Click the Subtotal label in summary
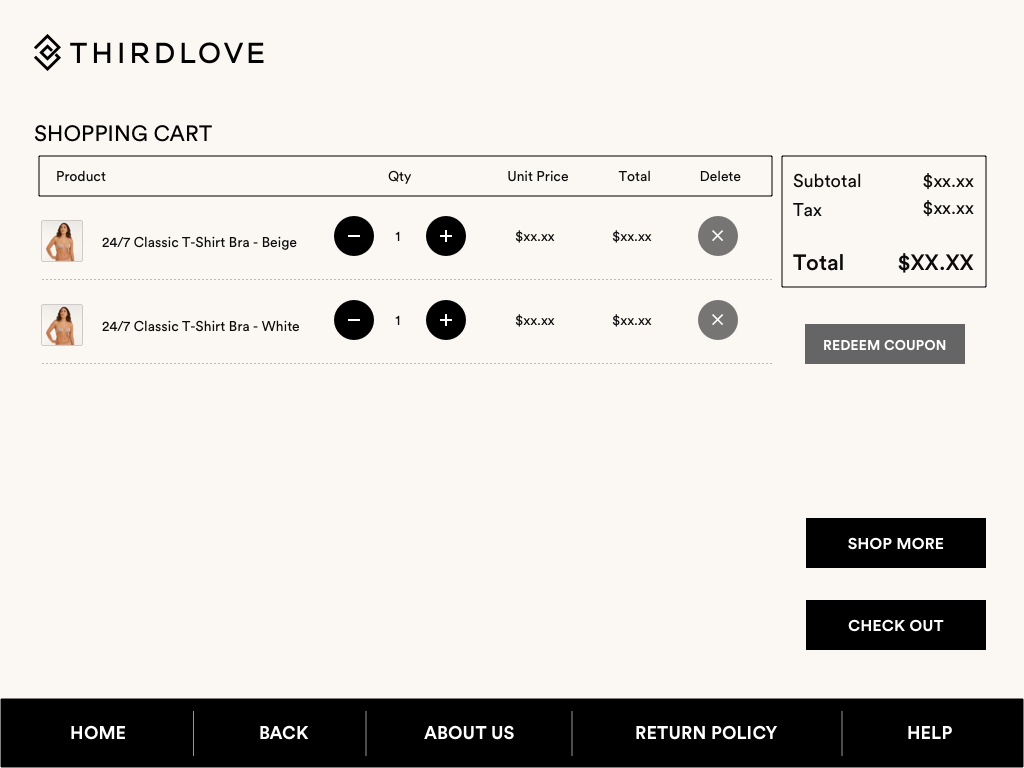Screen dimensions: 1024x768 [827, 181]
